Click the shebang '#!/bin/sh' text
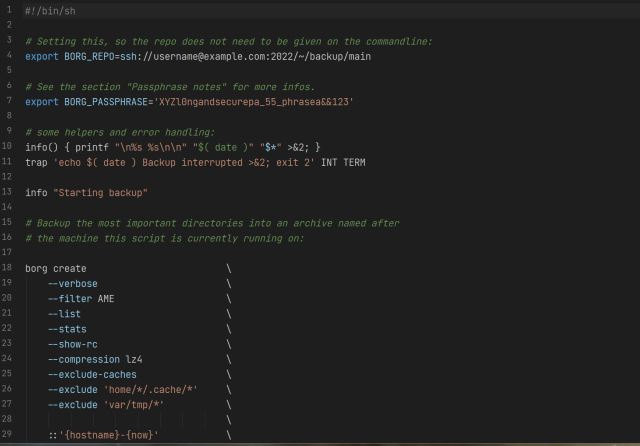 tap(50, 11)
